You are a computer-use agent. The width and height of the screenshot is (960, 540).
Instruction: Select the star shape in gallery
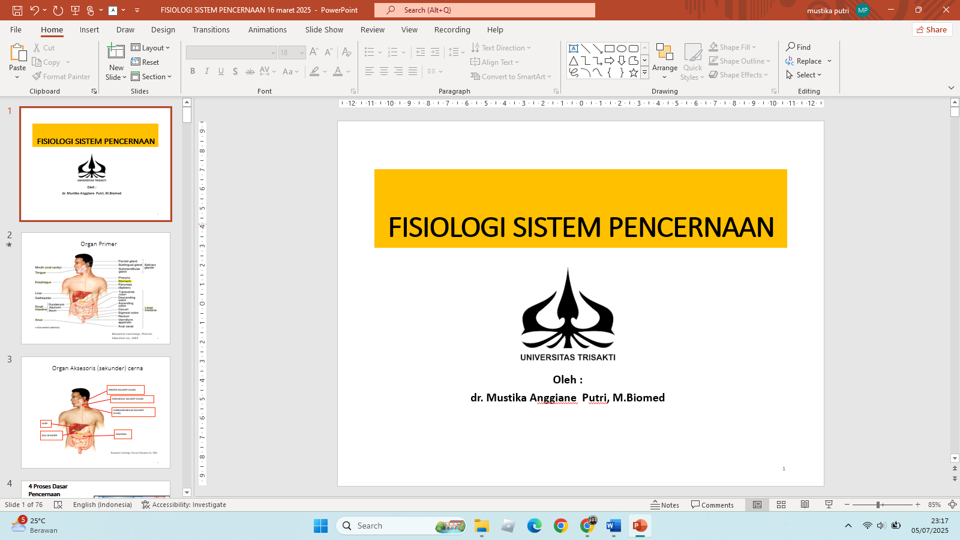[633, 73]
